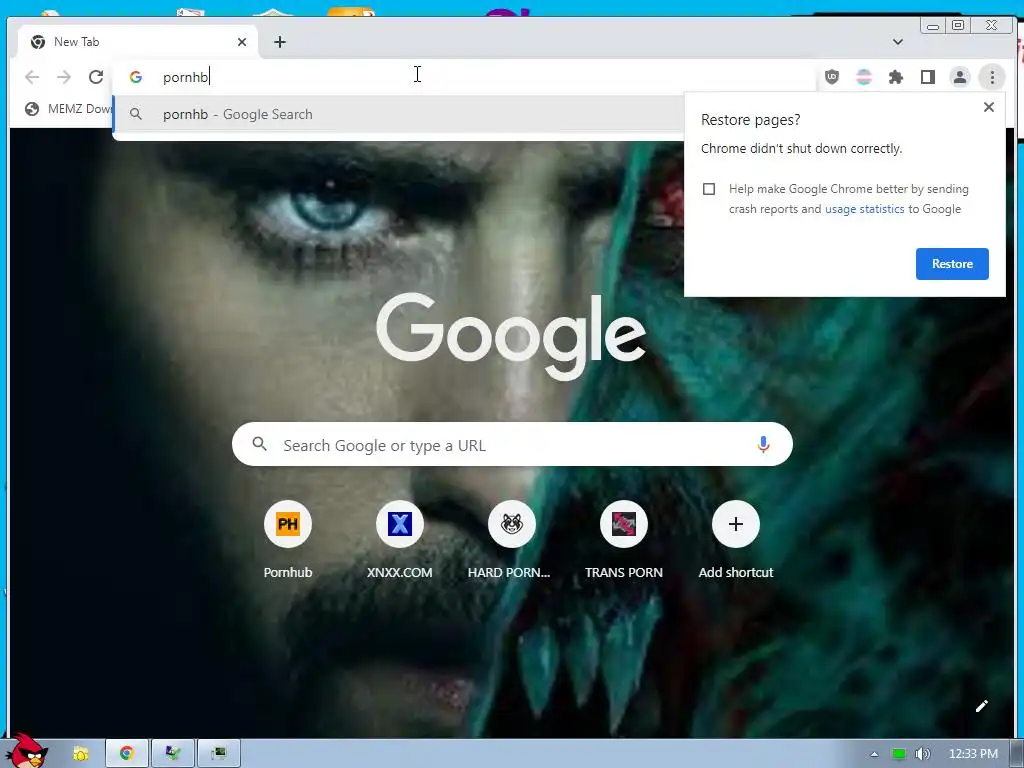Click the green tray status icon

click(899, 754)
